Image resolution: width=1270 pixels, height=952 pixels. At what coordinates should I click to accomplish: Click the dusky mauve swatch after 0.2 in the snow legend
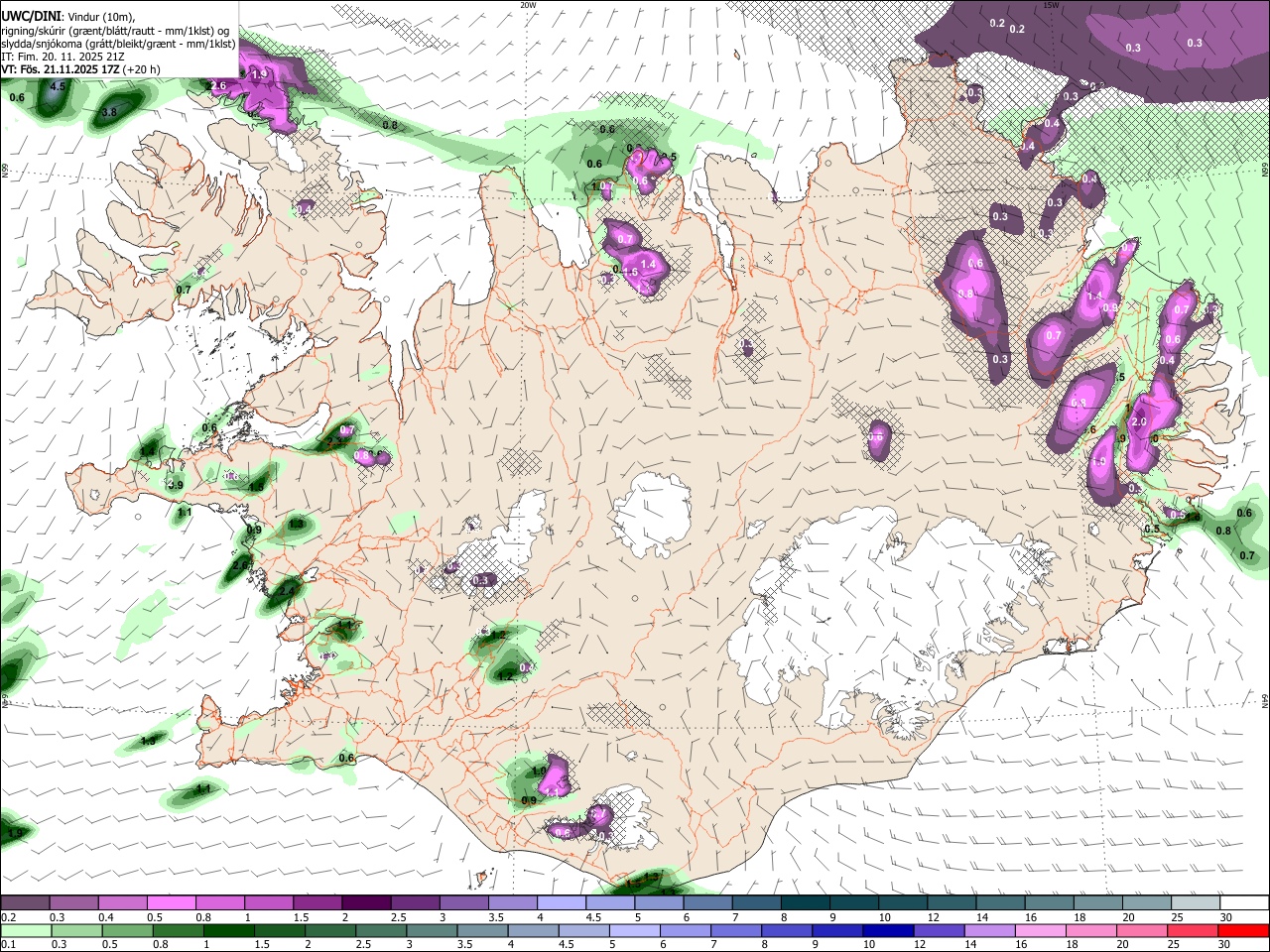(25, 902)
